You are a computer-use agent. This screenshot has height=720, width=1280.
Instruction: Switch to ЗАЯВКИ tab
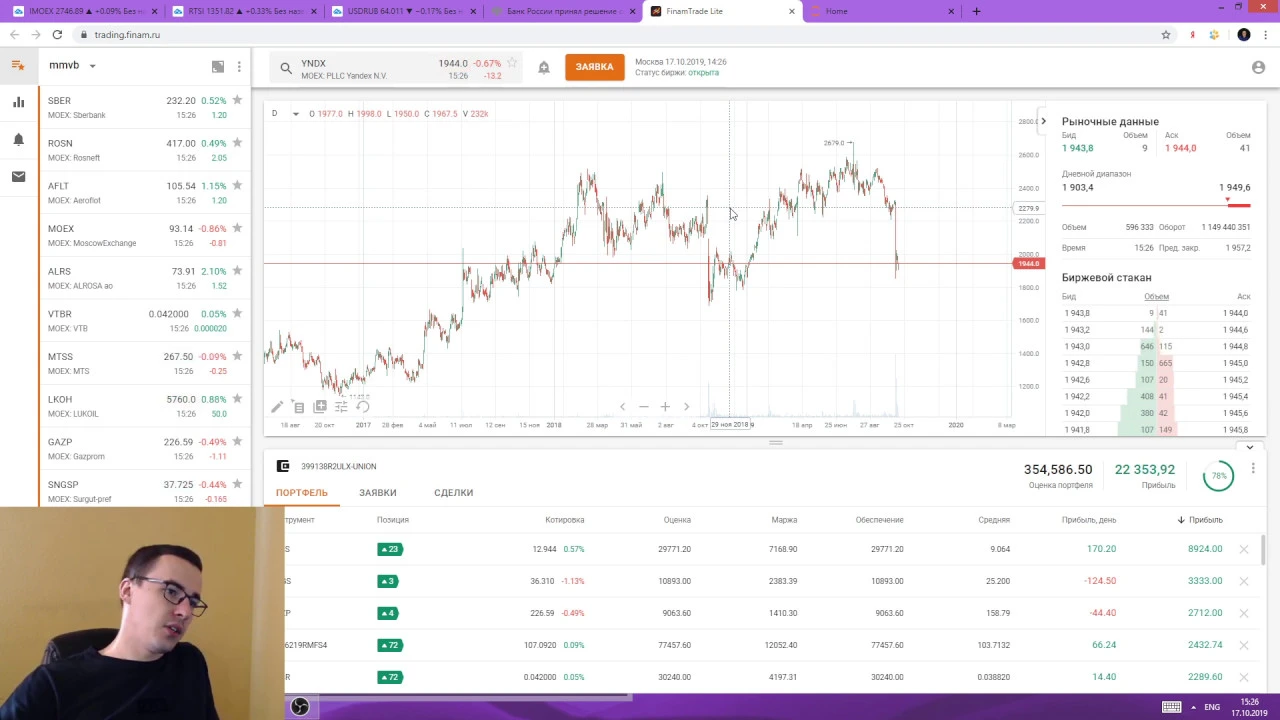click(x=378, y=493)
